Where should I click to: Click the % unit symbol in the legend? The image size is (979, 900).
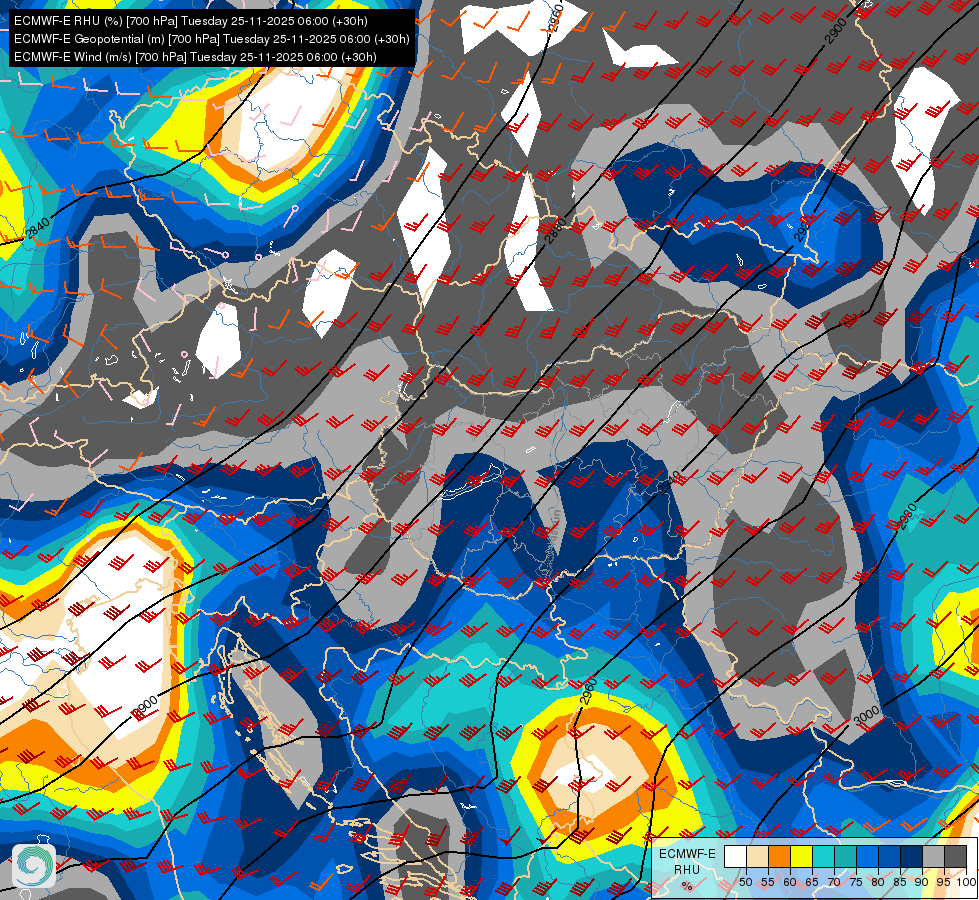click(x=687, y=886)
